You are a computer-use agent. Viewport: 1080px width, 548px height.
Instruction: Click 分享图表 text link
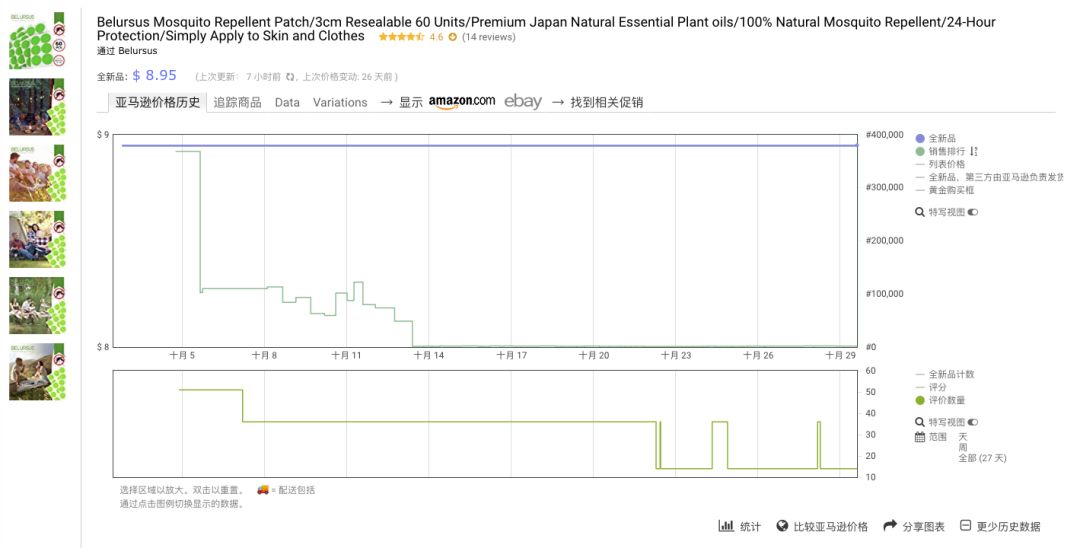[924, 527]
